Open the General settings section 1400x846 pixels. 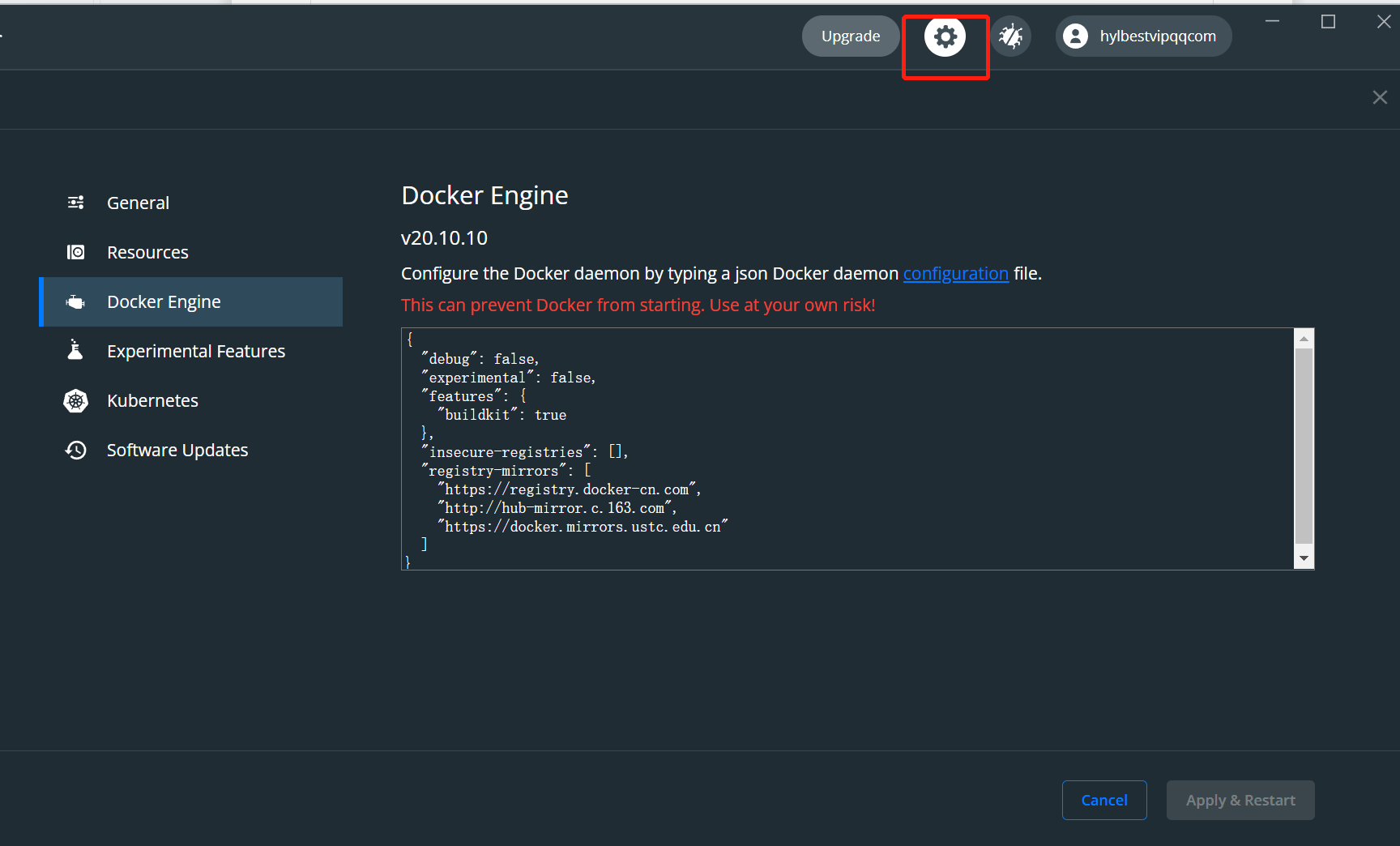pos(190,203)
